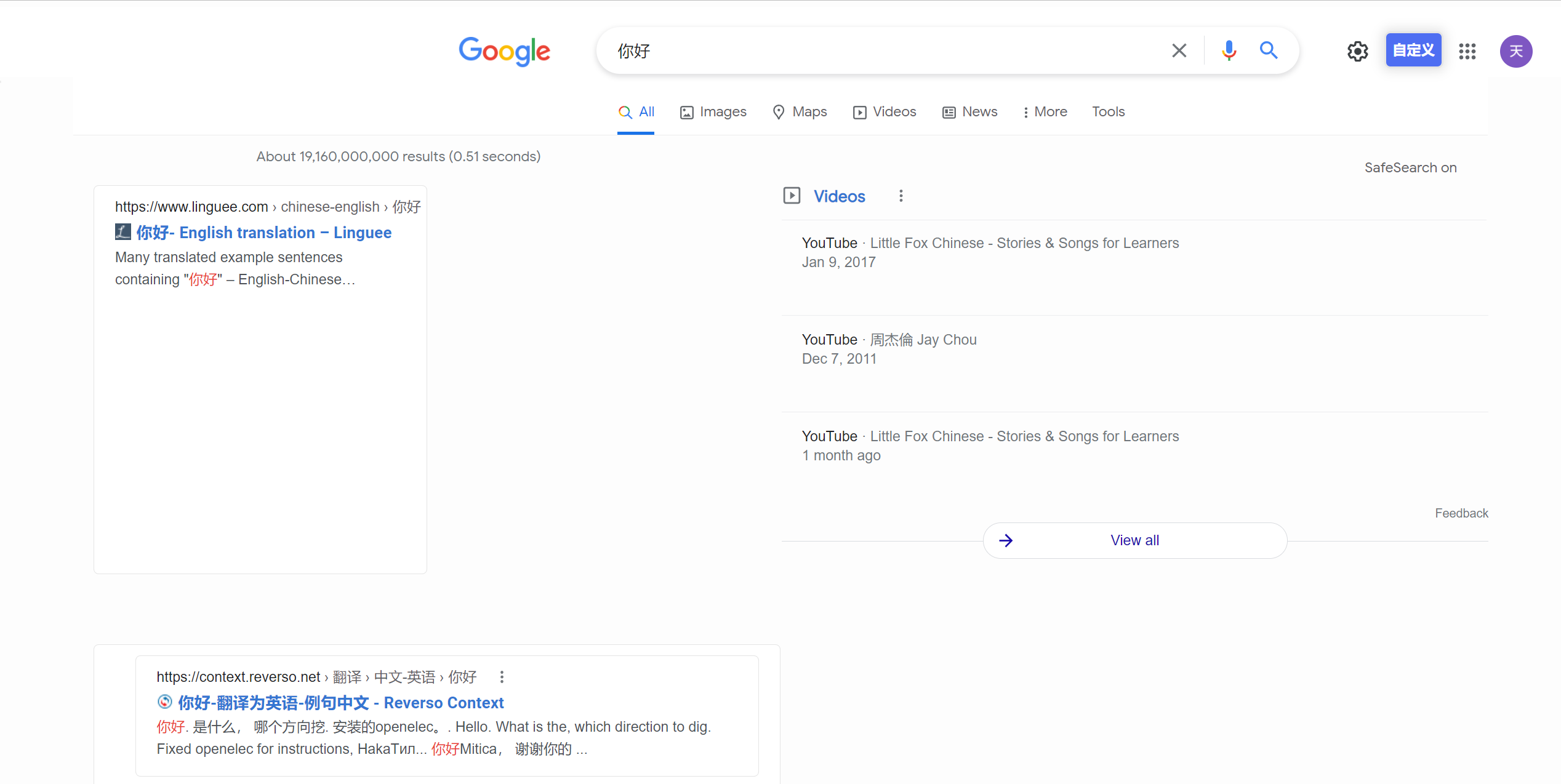Open the three-dot options for the Reverso result
Image resolution: width=1561 pixels, height=784 pixels.
[502, 677]
